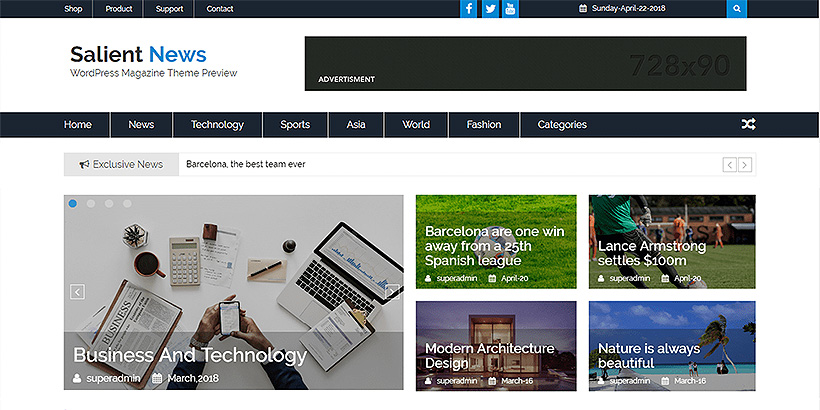
Task: Click user icon on the Nature article
Action: click(x=601, y=381)
